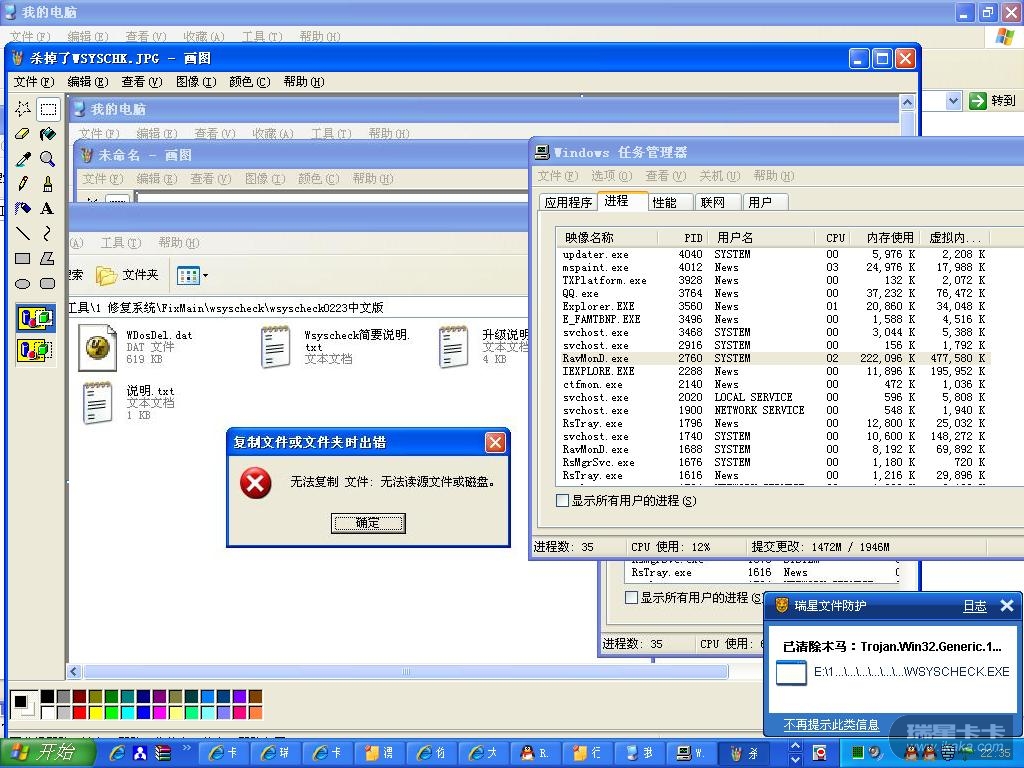
Task: Sort processes by the 内存使用 column header
Action: click(x=889, y=238)
